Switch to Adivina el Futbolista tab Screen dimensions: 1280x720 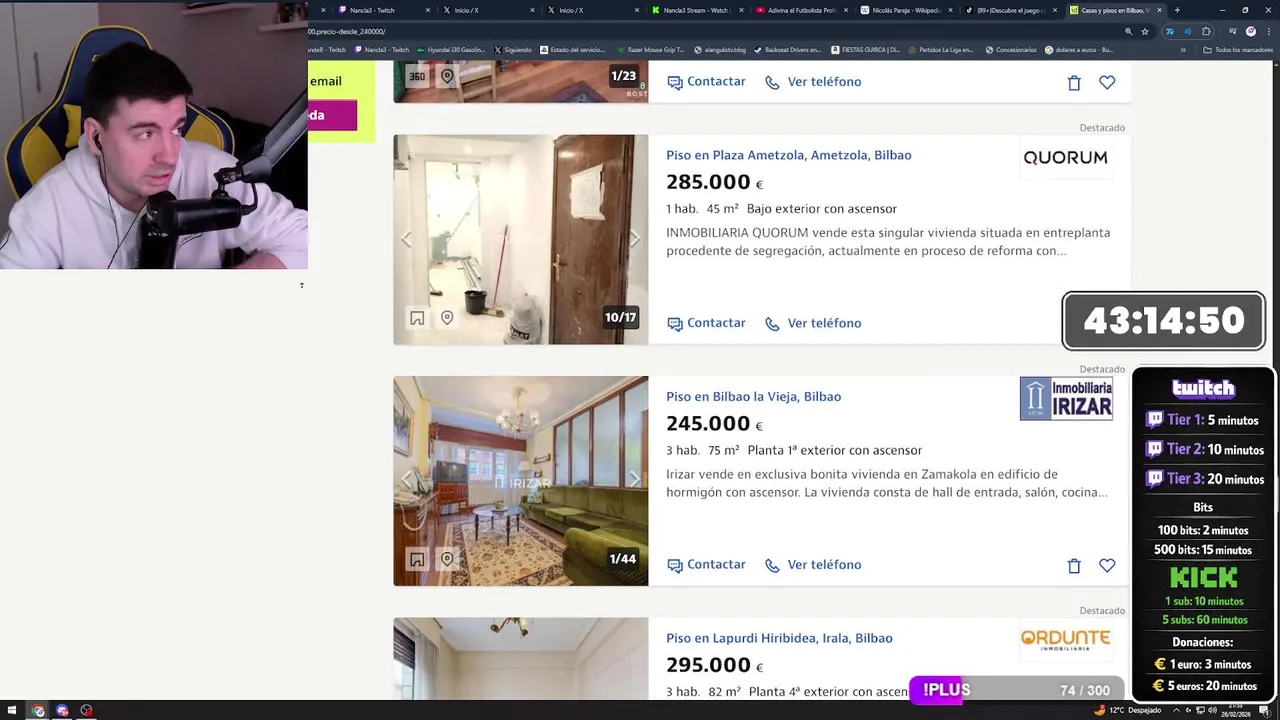point(801,10)
